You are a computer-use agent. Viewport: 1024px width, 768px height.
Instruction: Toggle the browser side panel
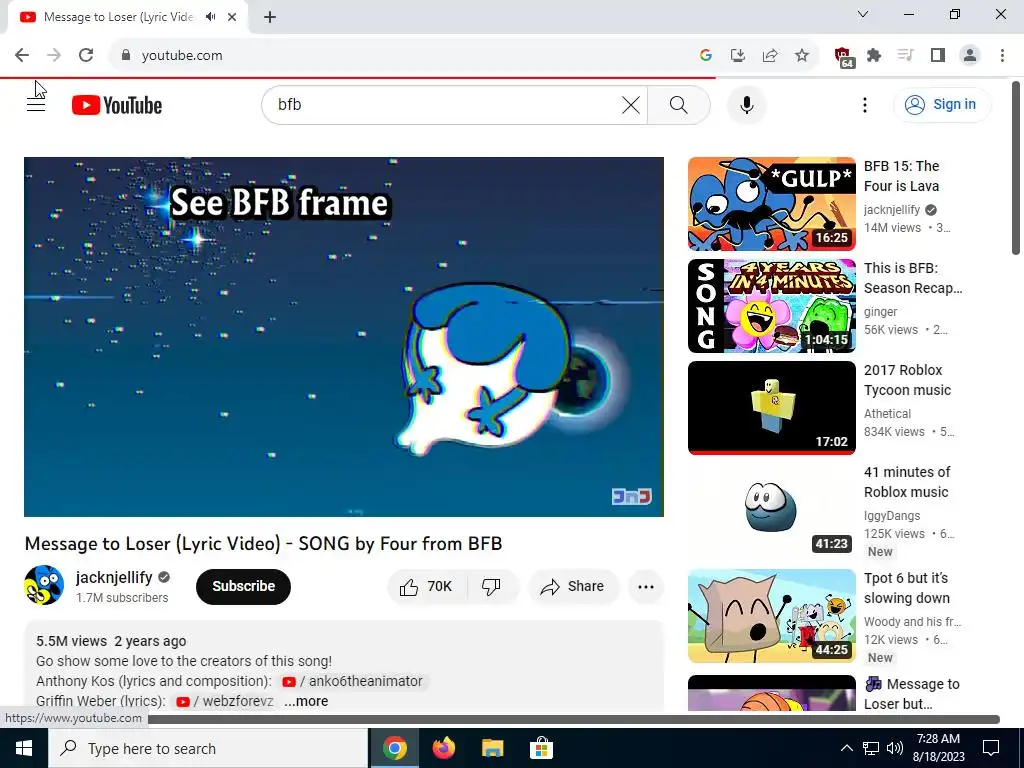click(x=938, y=56)
